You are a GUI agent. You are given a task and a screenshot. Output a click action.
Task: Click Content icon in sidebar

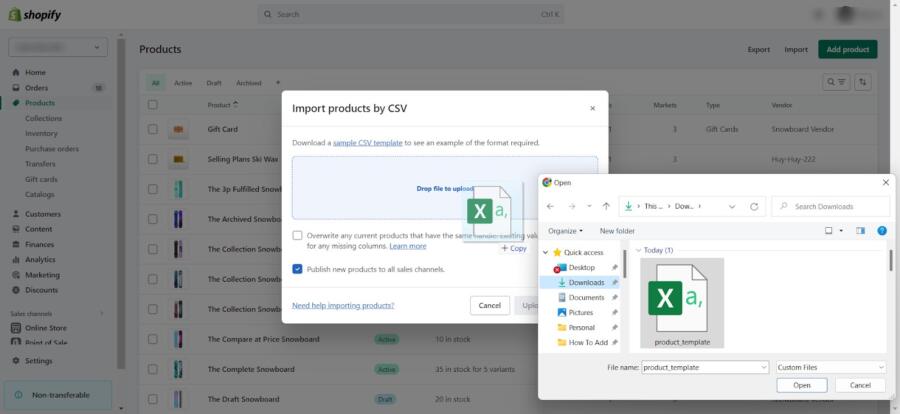pyautogui.click(x=15, y=229)
